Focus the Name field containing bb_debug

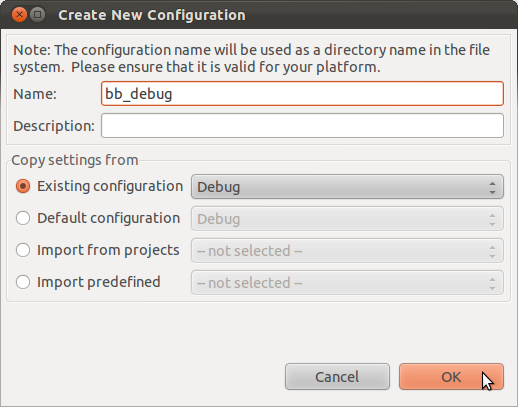pyautogui.click(x=302, y=94)
